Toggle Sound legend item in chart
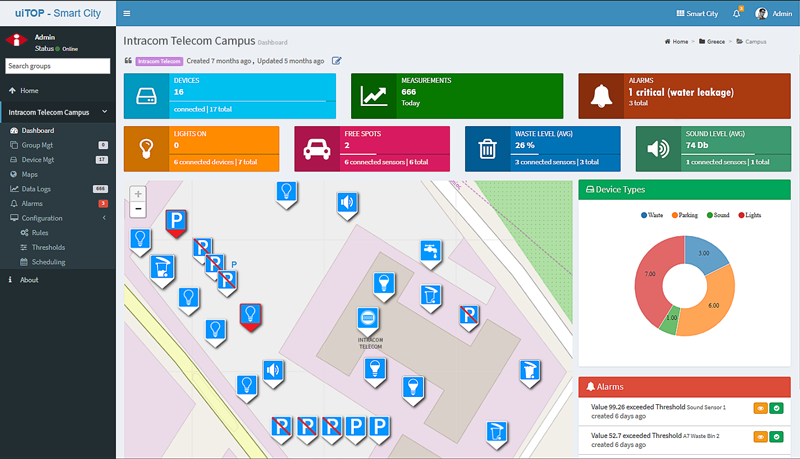This screenshot has width=800, height=459. point(718,215)
